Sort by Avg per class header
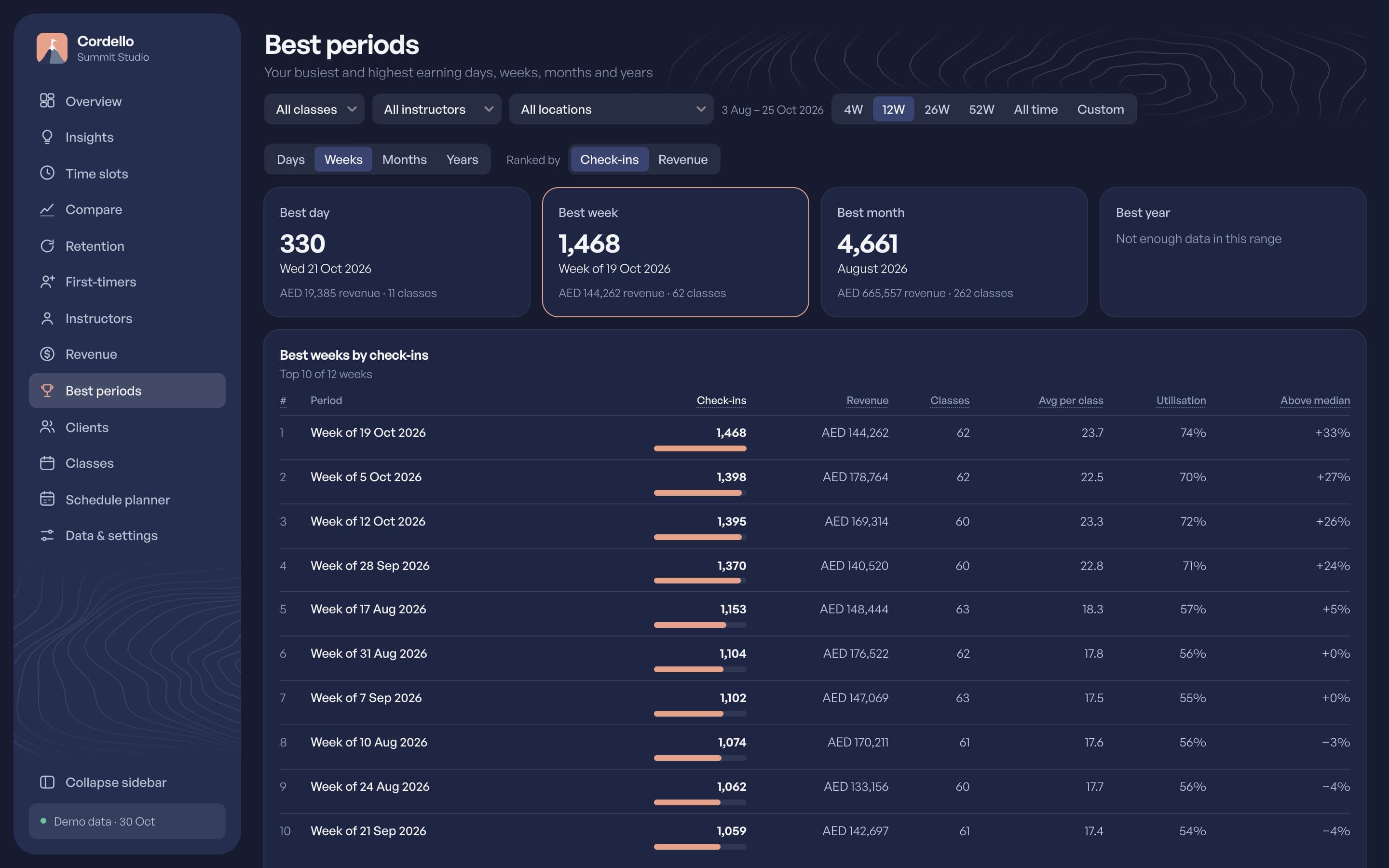The width and height of the screenshot is (1389, 868). coord(1071,400)
